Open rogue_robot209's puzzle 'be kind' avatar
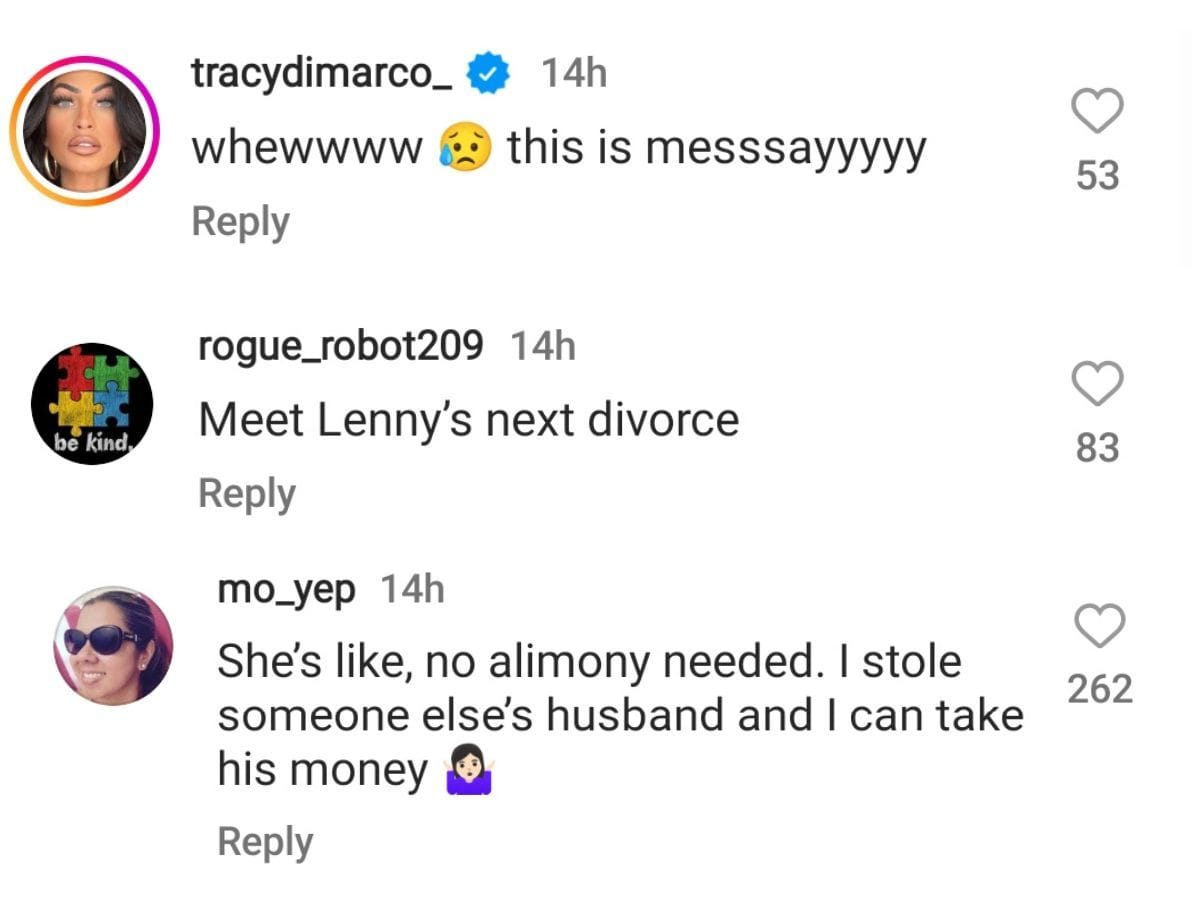Image resolution: width=1200 pixels, height=900 pixels. click(x=90, y=404)
